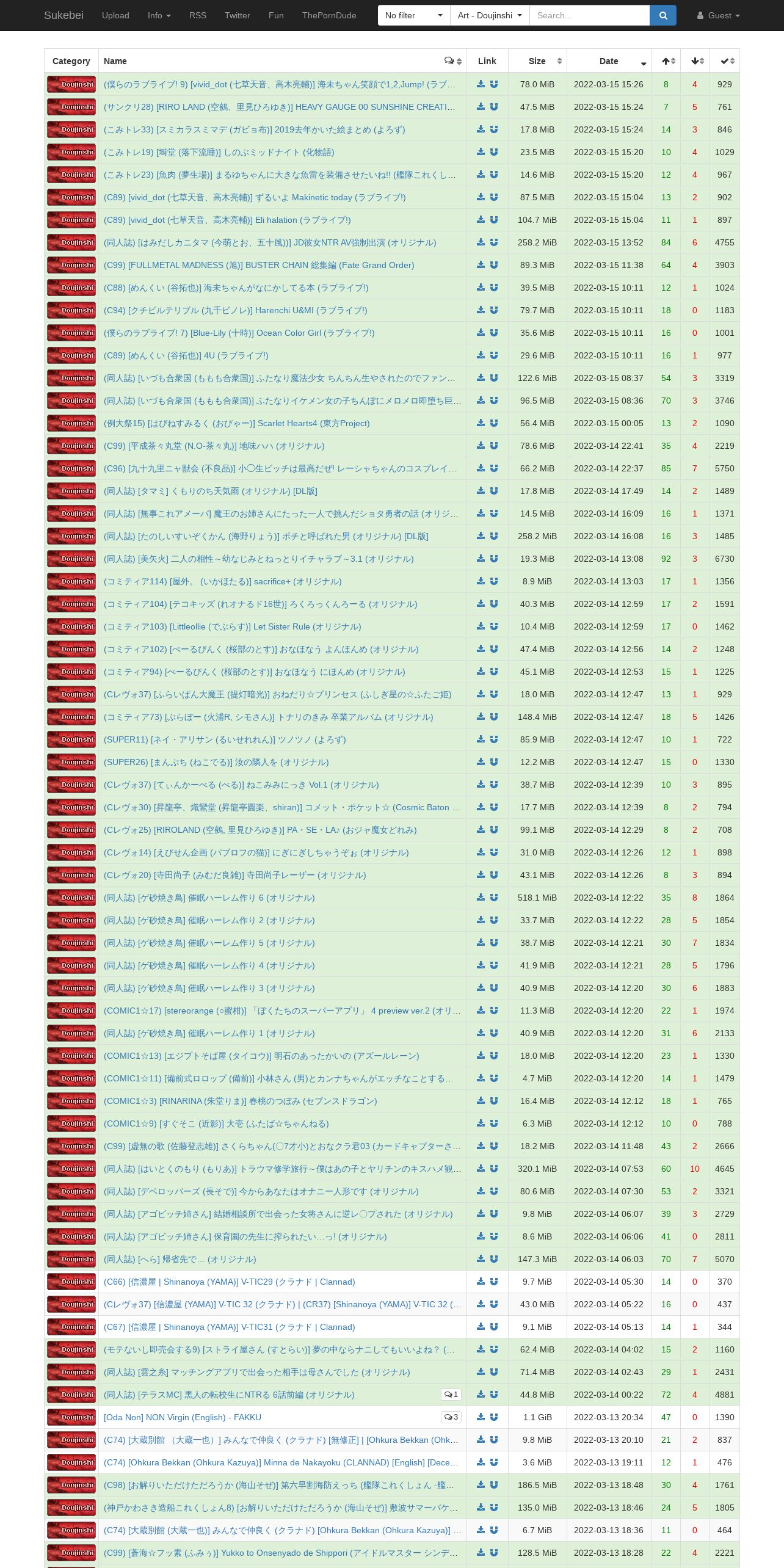Go to Sukebei home brand link
The width and height of the screenshot is (784, 1568).
click(64, 15)
